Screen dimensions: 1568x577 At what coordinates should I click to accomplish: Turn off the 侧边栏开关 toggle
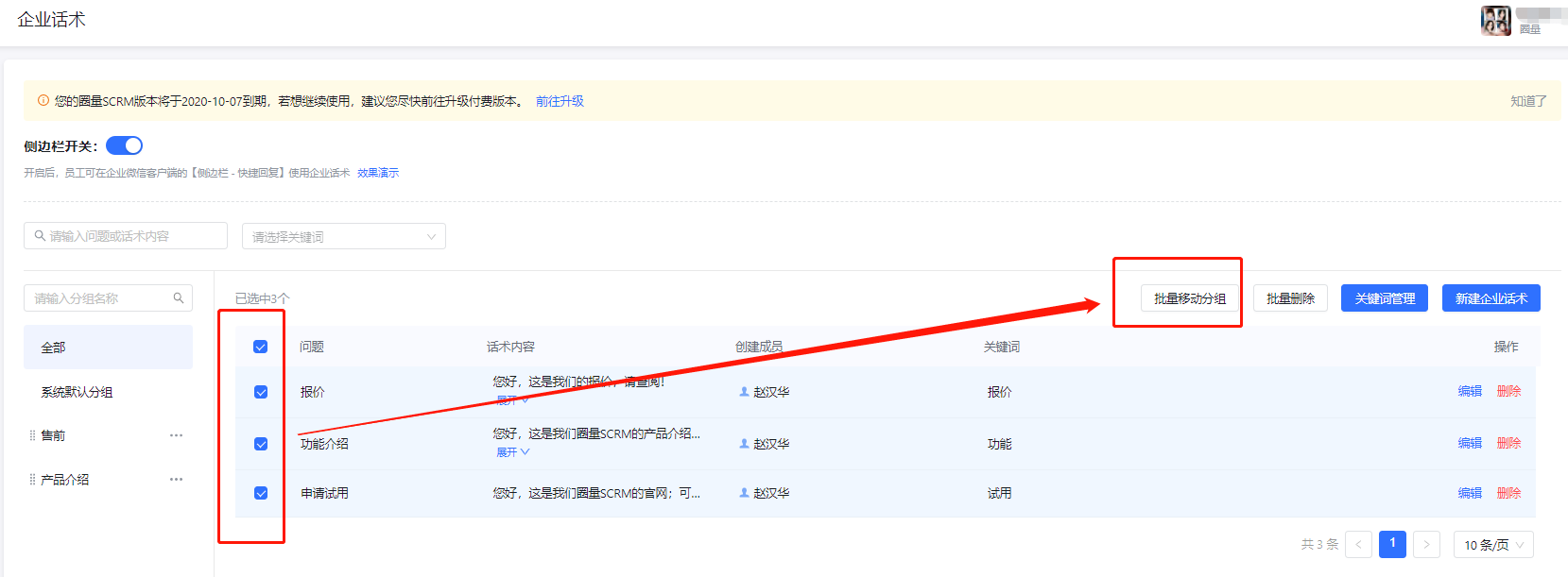pyautogui.click(x=124, y=145)
